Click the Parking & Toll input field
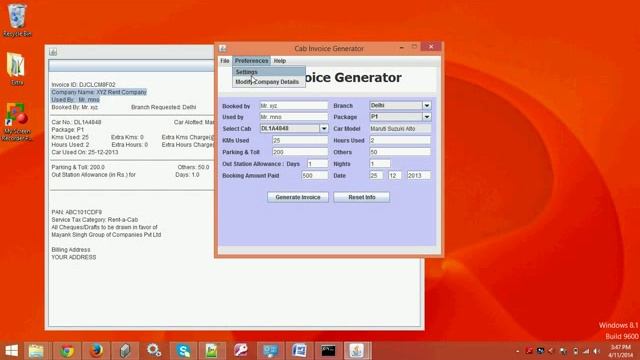The width and height of the screenshot is (640, 360). [x=300, y=152]
